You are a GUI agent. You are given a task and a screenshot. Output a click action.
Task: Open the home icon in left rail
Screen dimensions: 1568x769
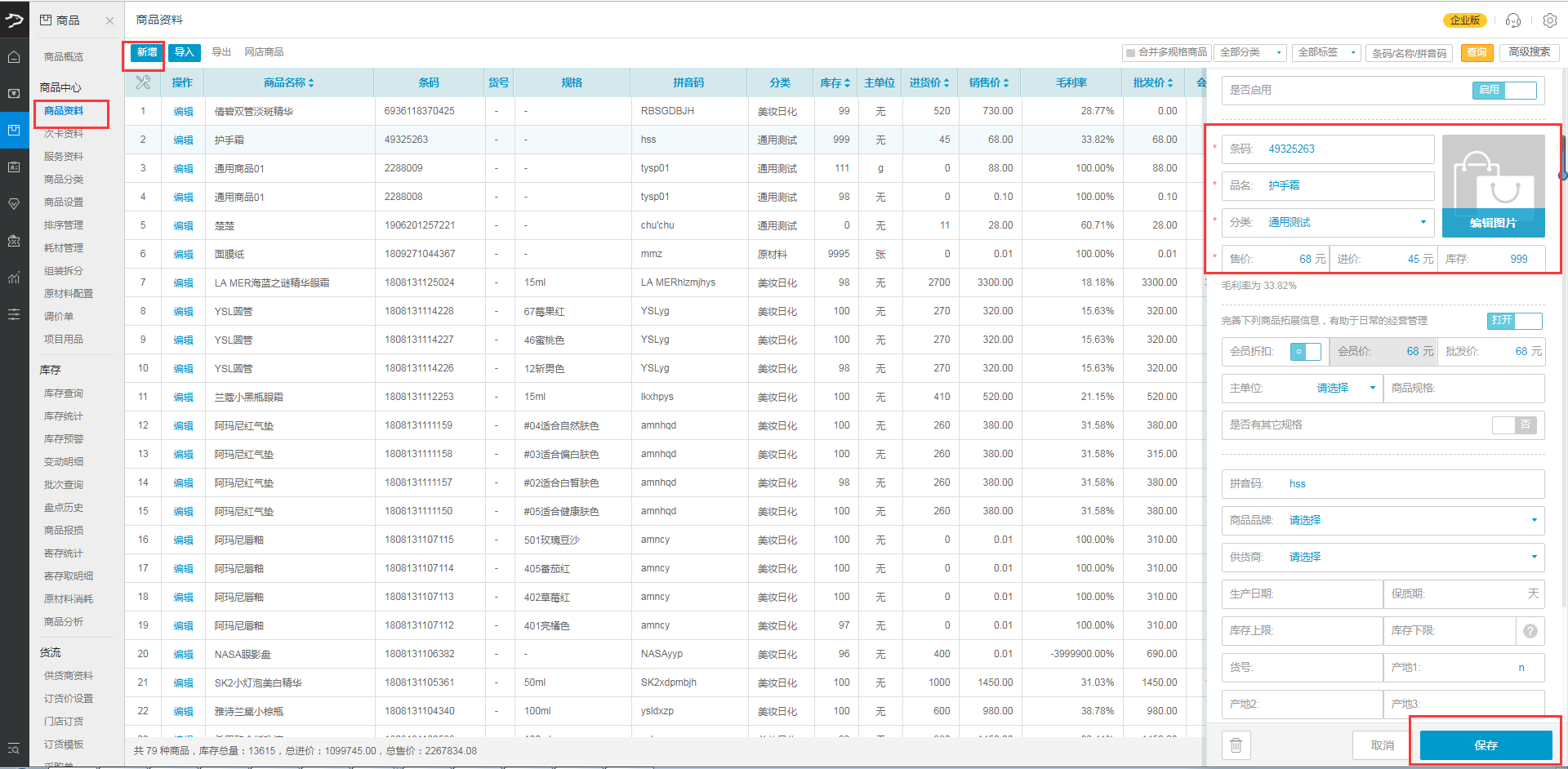(14, 57)
